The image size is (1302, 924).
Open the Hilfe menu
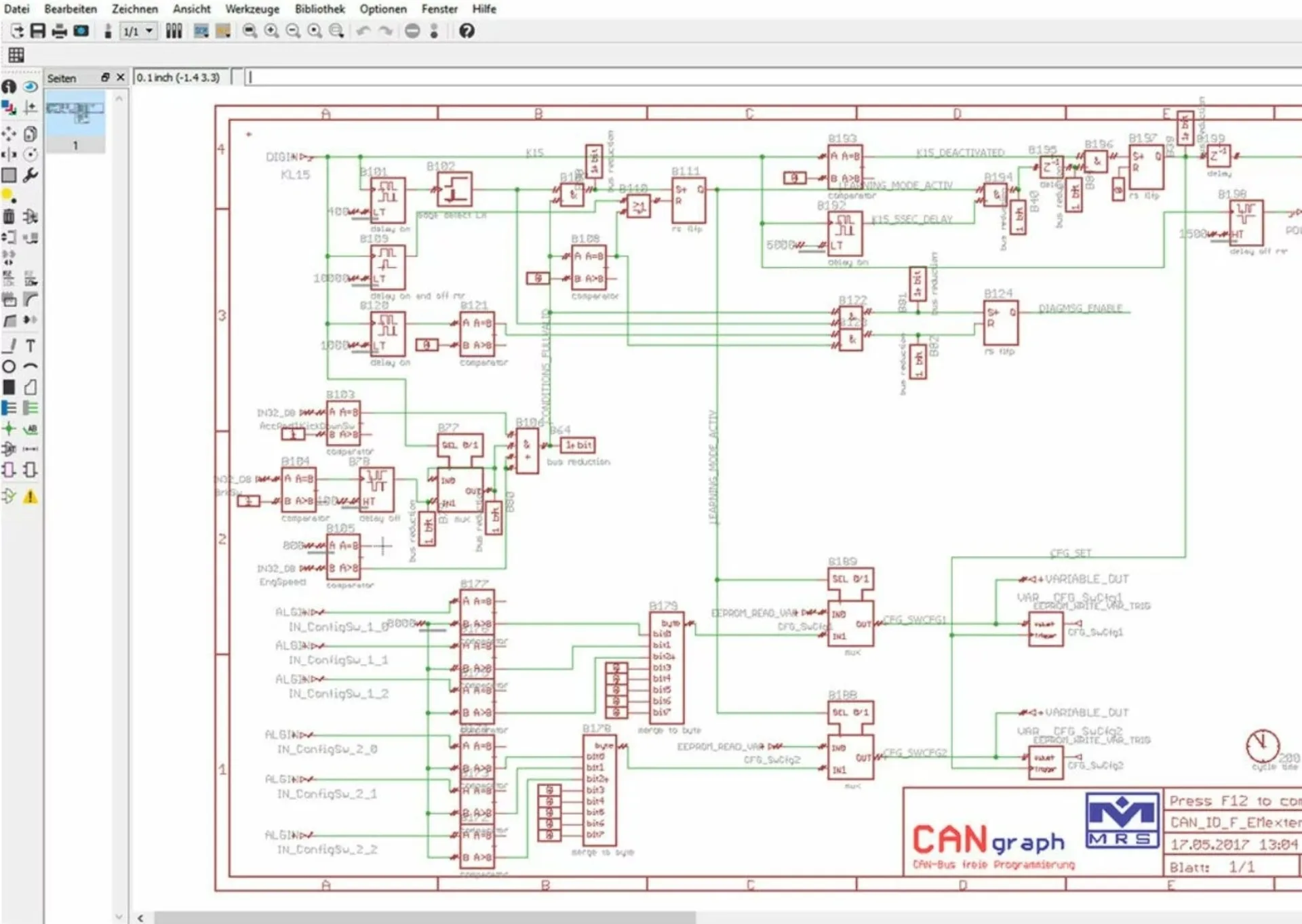pos(484,9)
